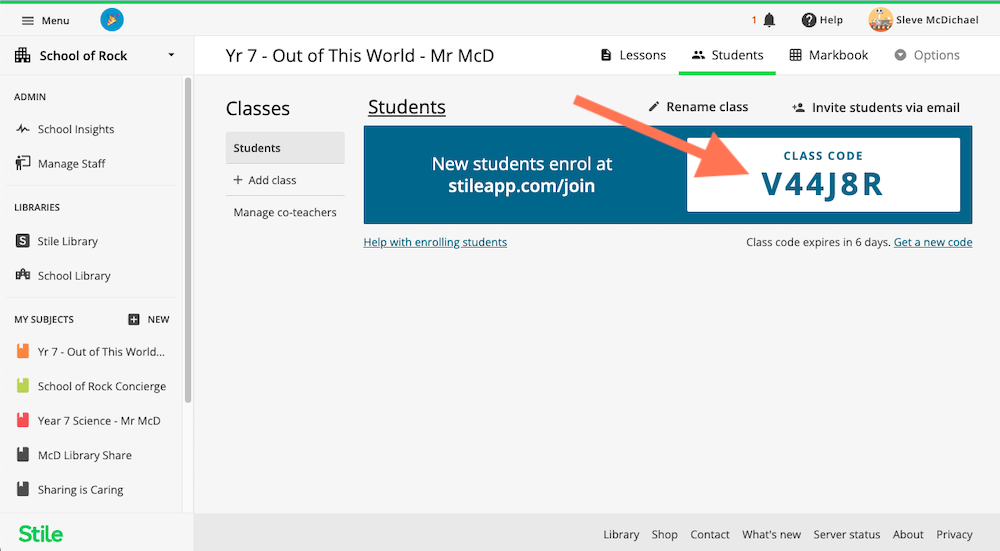Click the class code V44J8R
The width and height of the screenshot is (1000, 551).
click(x=822, y=184)
